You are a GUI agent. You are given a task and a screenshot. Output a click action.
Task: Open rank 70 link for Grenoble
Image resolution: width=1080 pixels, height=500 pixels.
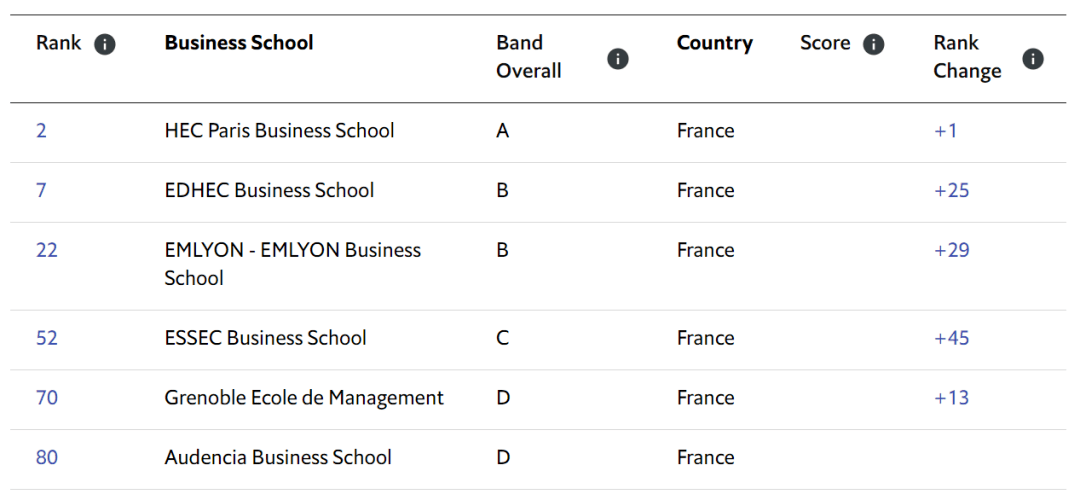(x=47, y=398)
